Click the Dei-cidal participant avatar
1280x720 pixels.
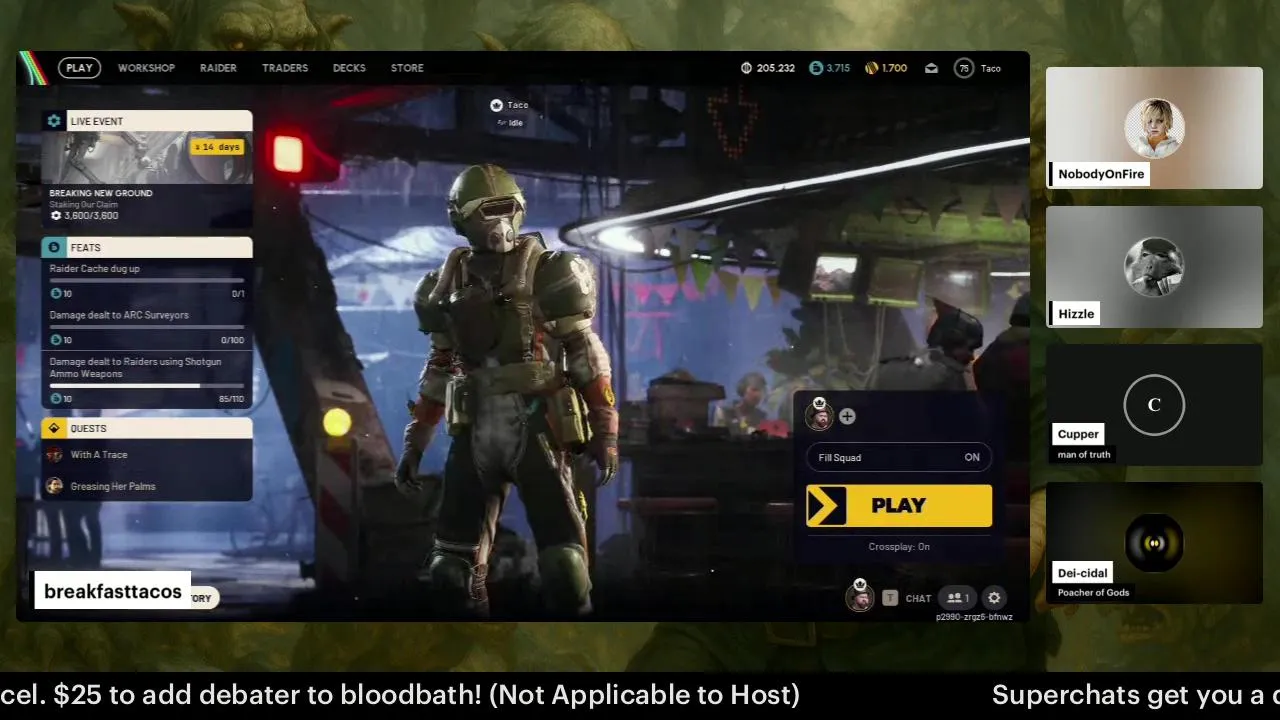1154,543
